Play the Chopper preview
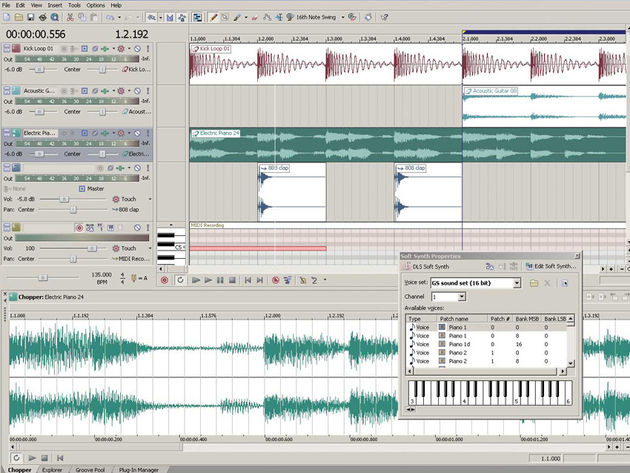 pos(32,458)
